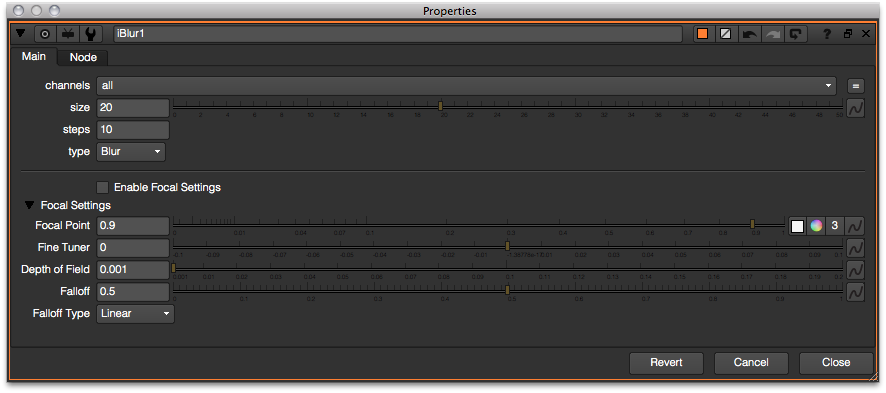Click the Depth of Field slider handle
Screen dimensions: 886x393
[173, 268]
